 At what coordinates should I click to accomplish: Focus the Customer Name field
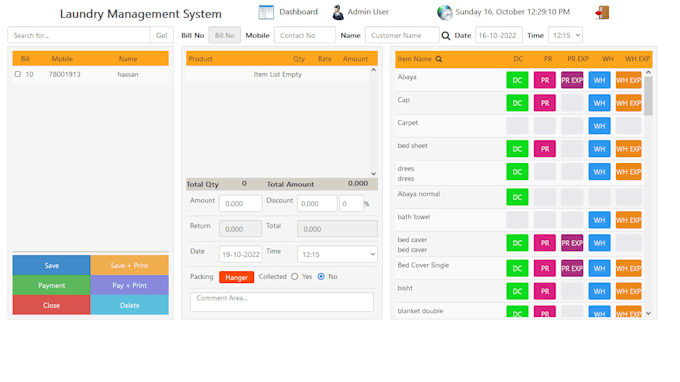click(x=402, y=36)
